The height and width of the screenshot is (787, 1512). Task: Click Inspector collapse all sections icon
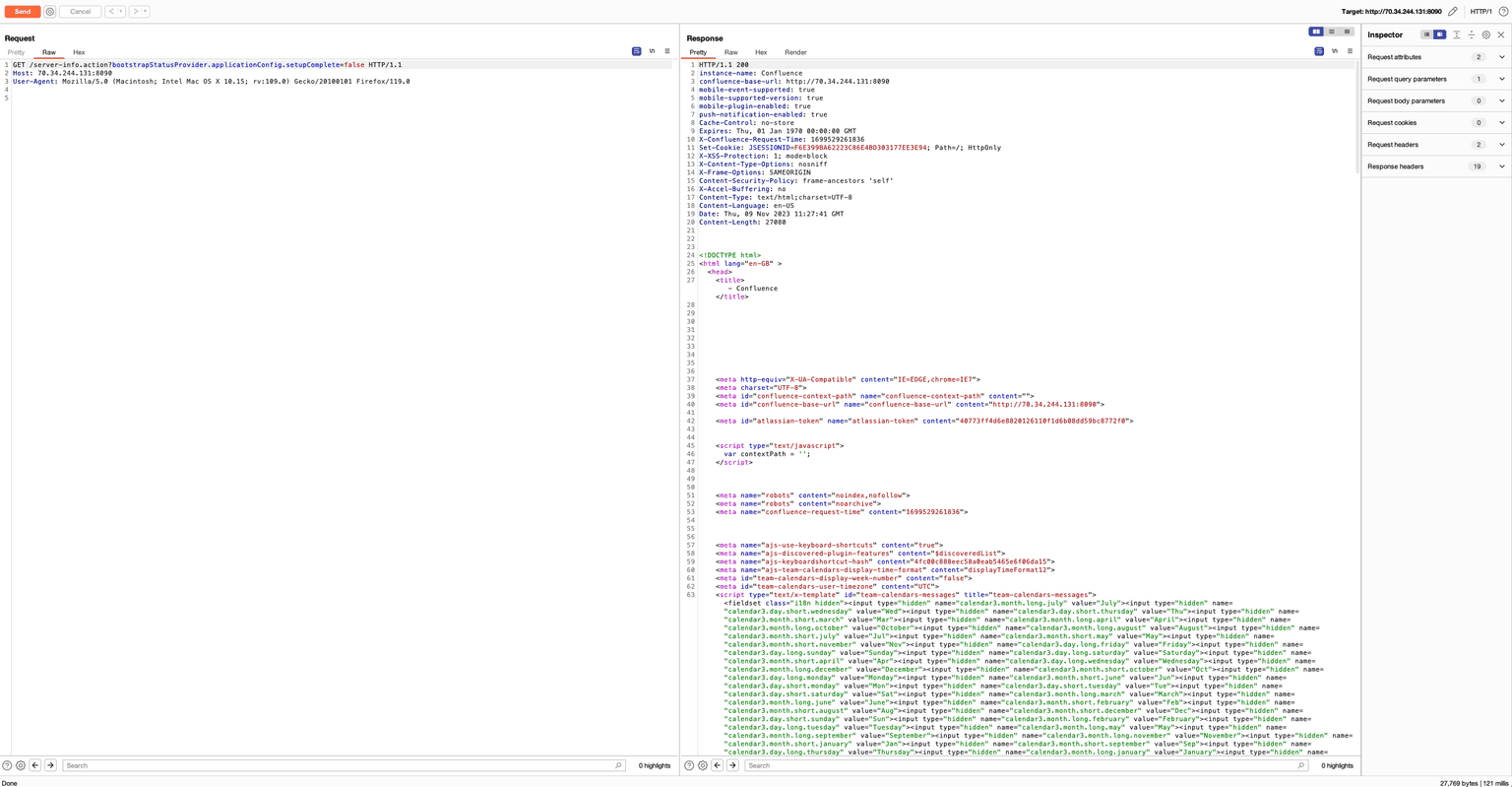click(1472, 34)
